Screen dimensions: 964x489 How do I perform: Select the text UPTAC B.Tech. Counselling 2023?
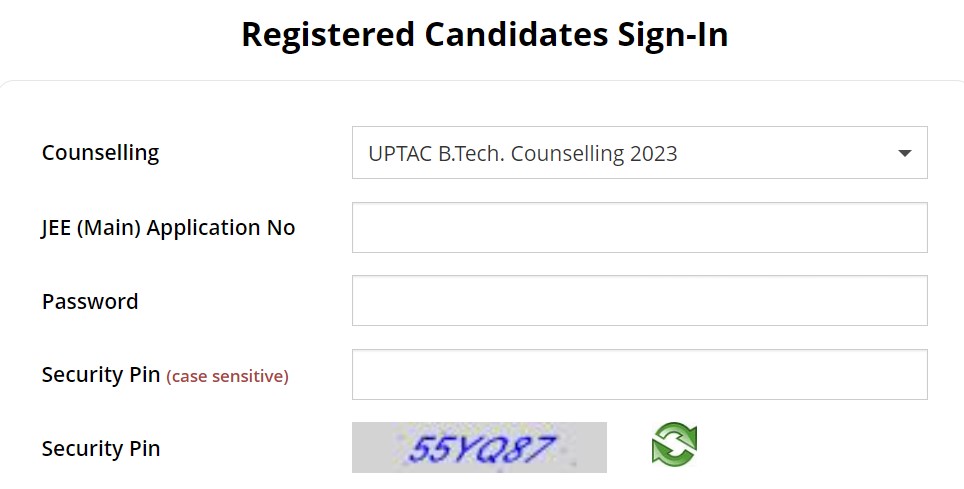[522, 154]
